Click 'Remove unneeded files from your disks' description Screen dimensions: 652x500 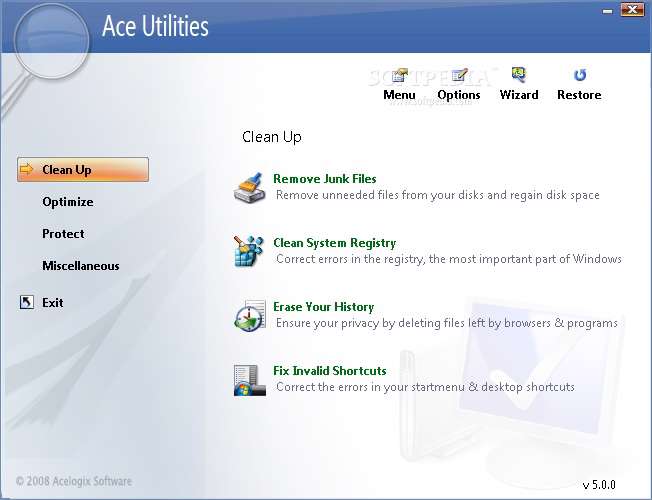(437, 195)
